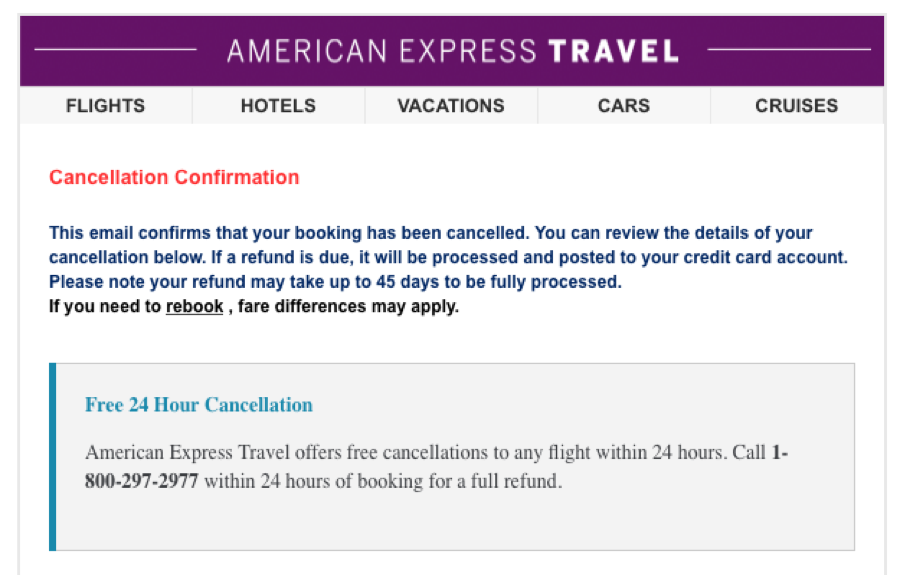Image resolution: width=899 pixels, height=575 pixels.
Task: Click the 1-800-297-2977 phone number
Action: point(142,482)
